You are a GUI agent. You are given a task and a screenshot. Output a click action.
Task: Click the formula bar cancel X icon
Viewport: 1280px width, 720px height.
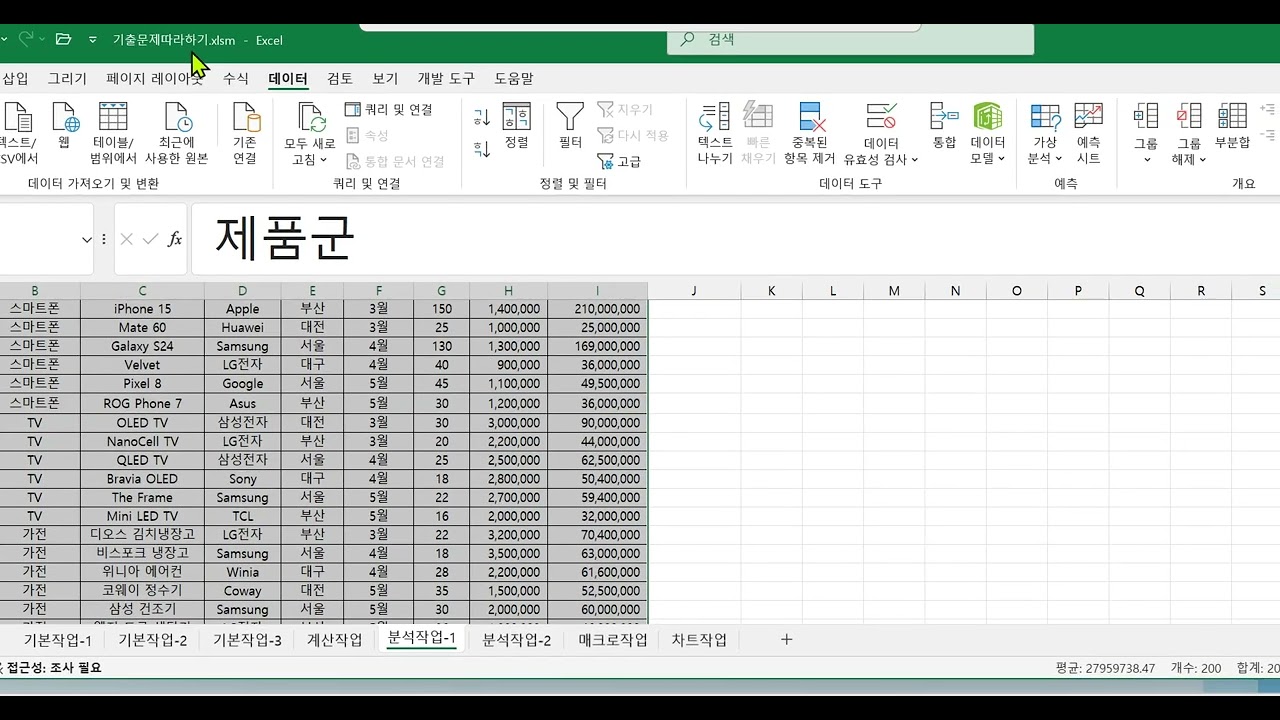[126, 239]
